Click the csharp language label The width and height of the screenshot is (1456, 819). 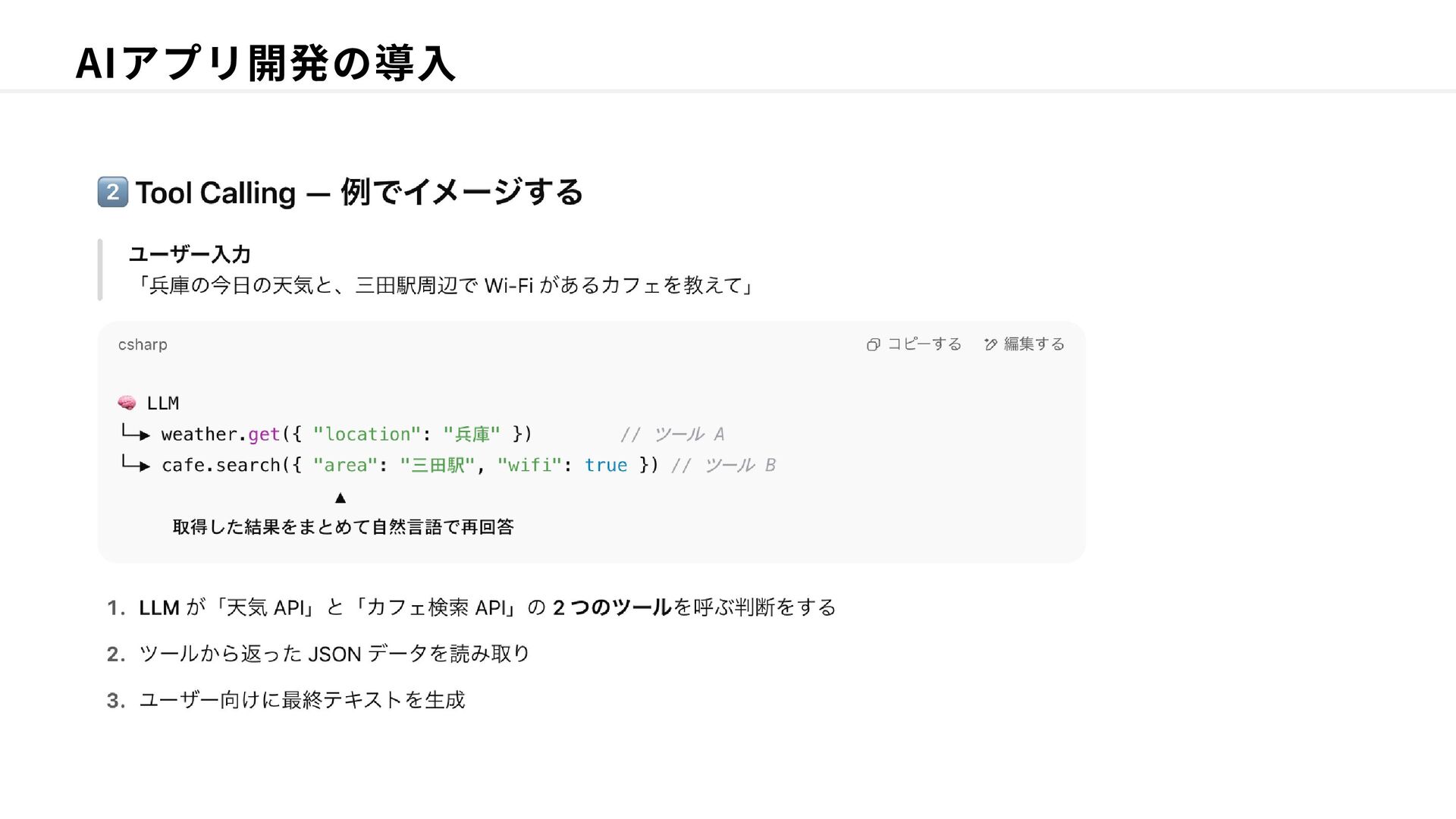coord(143,345)
